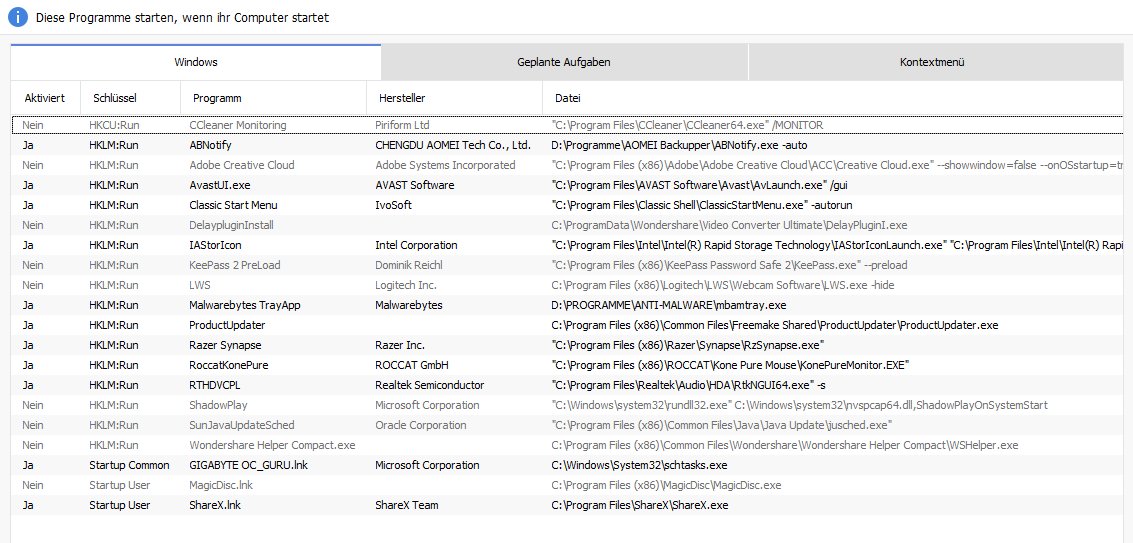Select the ShareX.lnk entry
Screen dimensions: 1133x543
(x=567, y=505)
